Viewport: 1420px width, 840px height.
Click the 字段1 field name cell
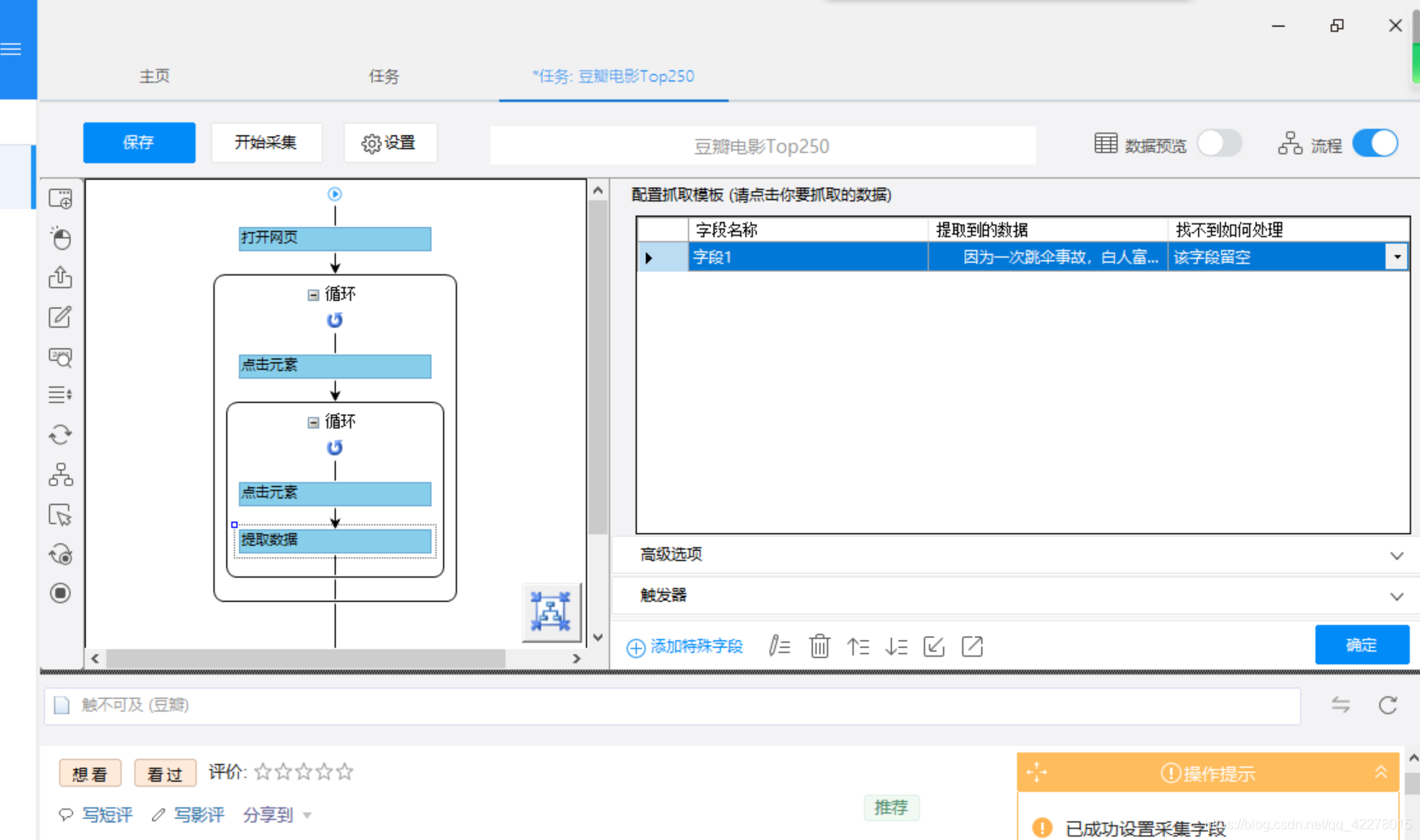click(808, 257)
